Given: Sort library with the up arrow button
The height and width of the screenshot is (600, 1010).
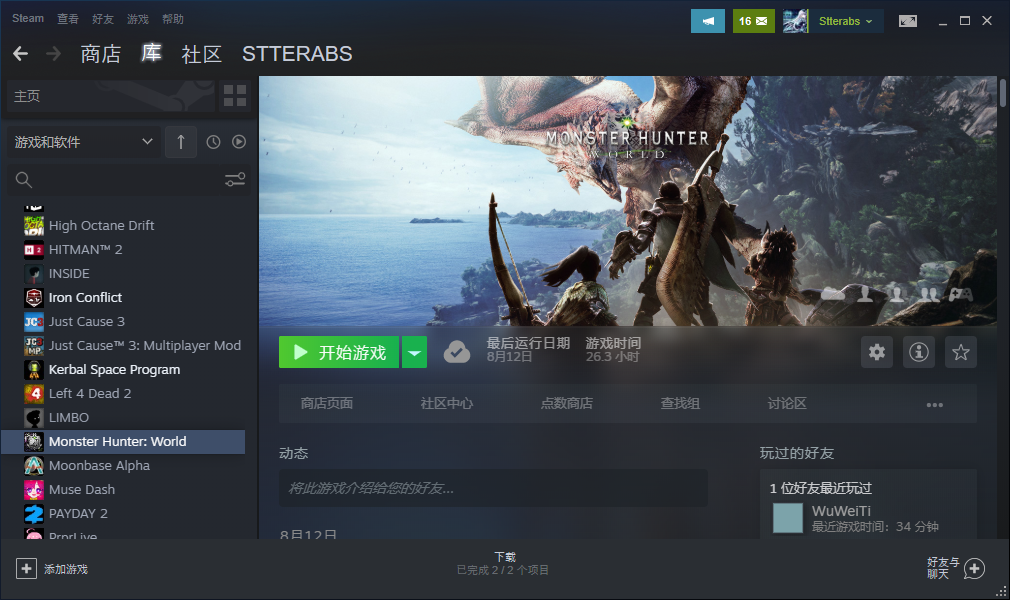Looking at the screenshot, I should (x=181, y=142).
